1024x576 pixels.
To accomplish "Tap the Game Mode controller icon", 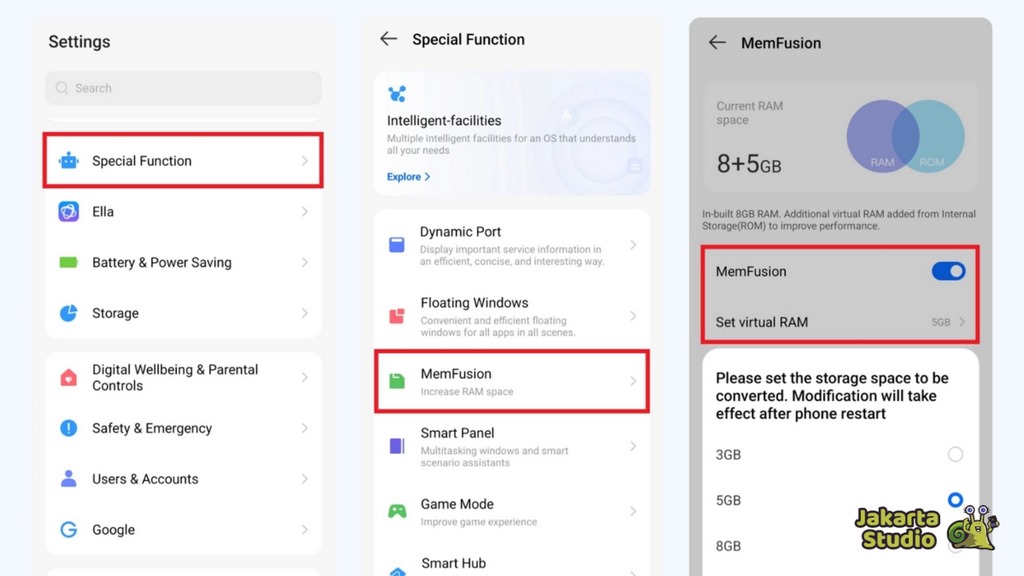I will coord(397,511).
